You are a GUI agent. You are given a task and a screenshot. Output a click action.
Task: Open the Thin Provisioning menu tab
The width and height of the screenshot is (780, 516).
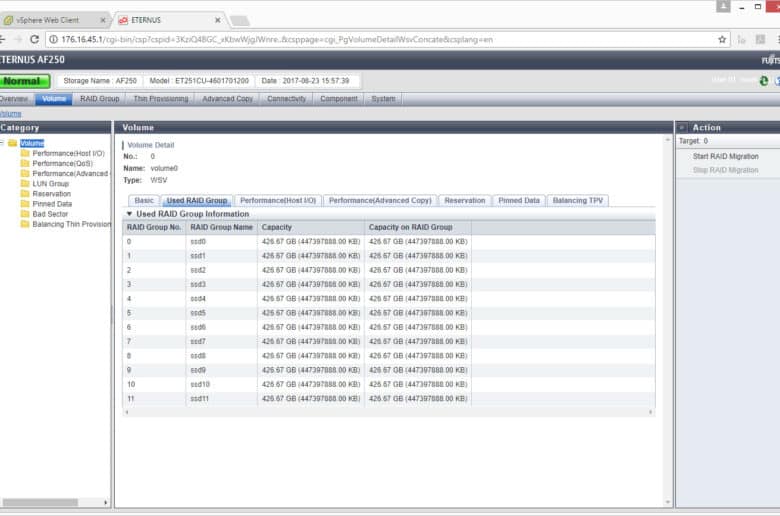(161, 99)
